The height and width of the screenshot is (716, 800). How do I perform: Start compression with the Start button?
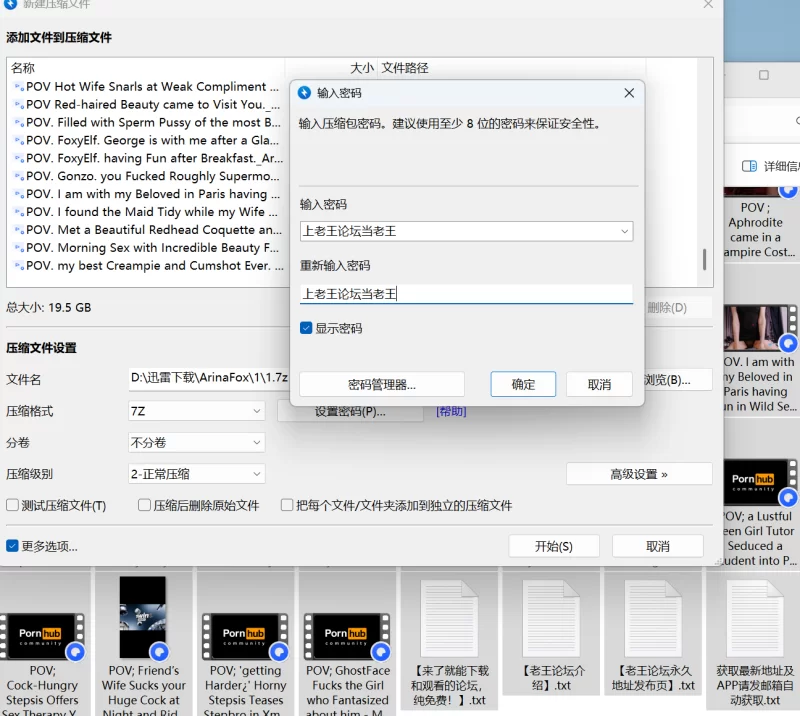point(554,546)
